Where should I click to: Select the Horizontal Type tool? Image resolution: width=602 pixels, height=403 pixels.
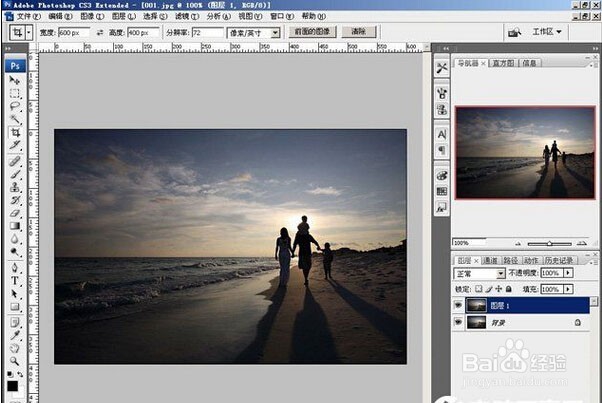point(15,281)
